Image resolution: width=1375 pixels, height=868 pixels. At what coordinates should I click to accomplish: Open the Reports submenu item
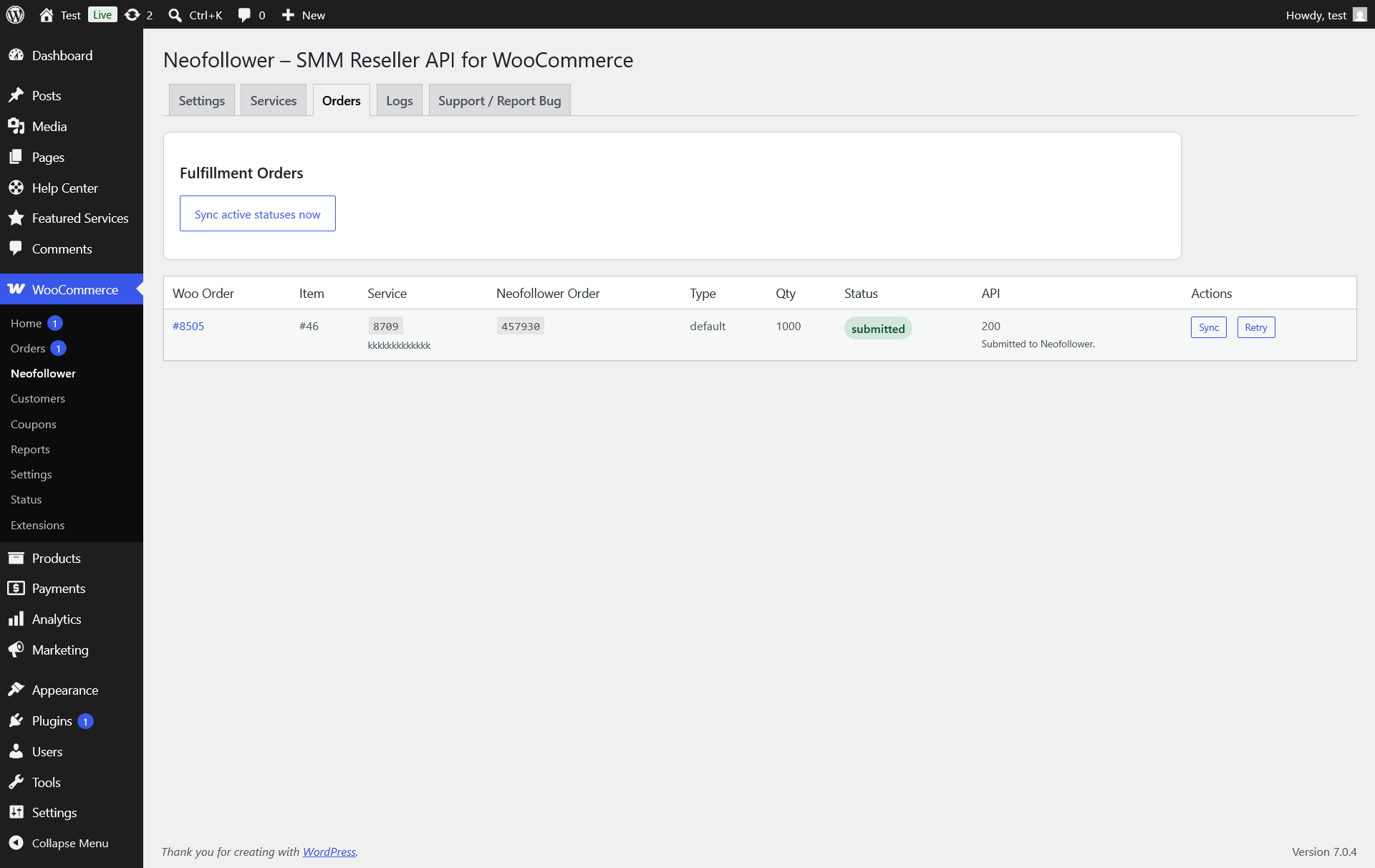30,449
